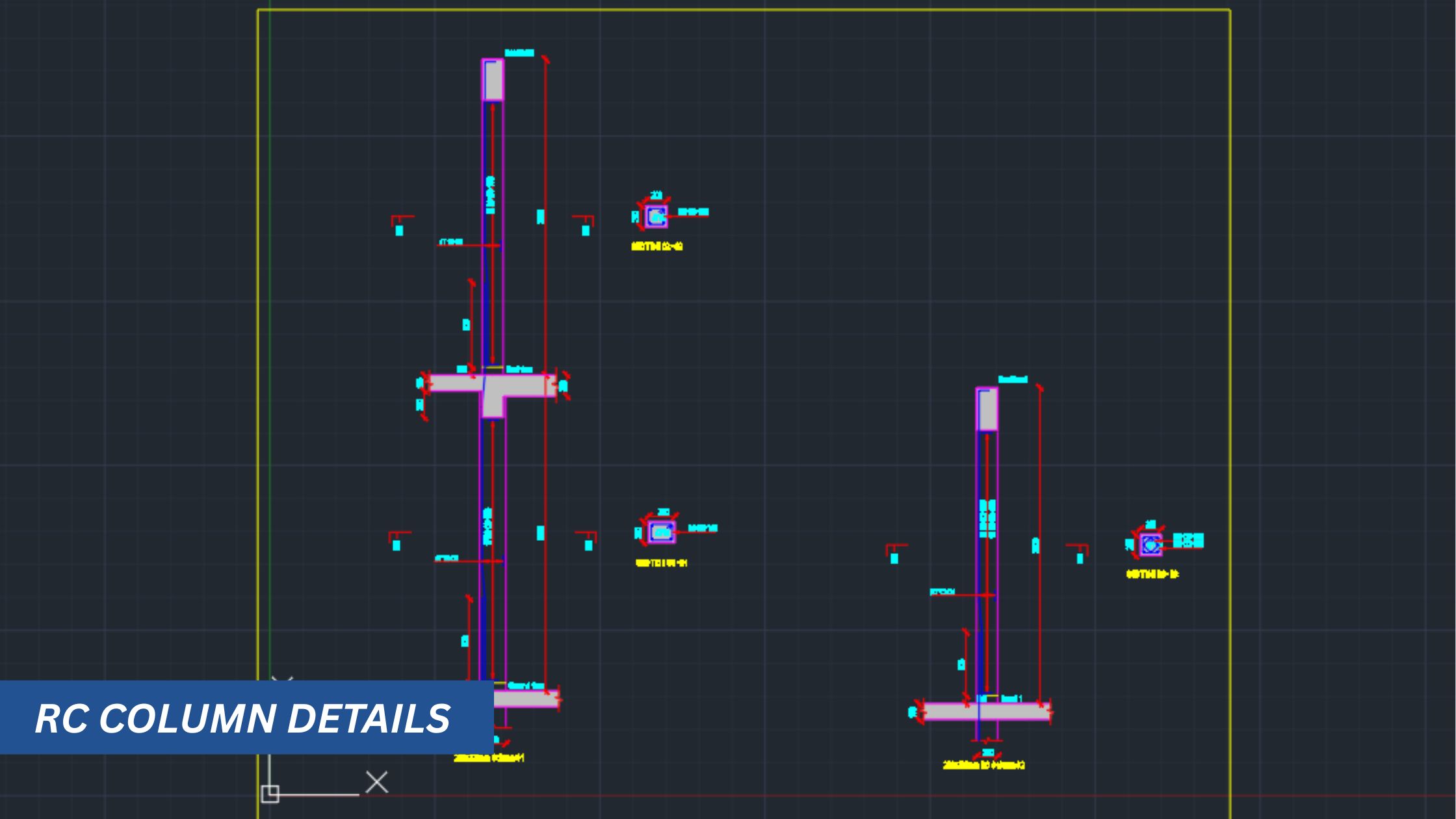This screenshot has width=1456, height=819.
Task: Select the lower-left column cross-section rectangle
Action: click(x=662, y=532)
